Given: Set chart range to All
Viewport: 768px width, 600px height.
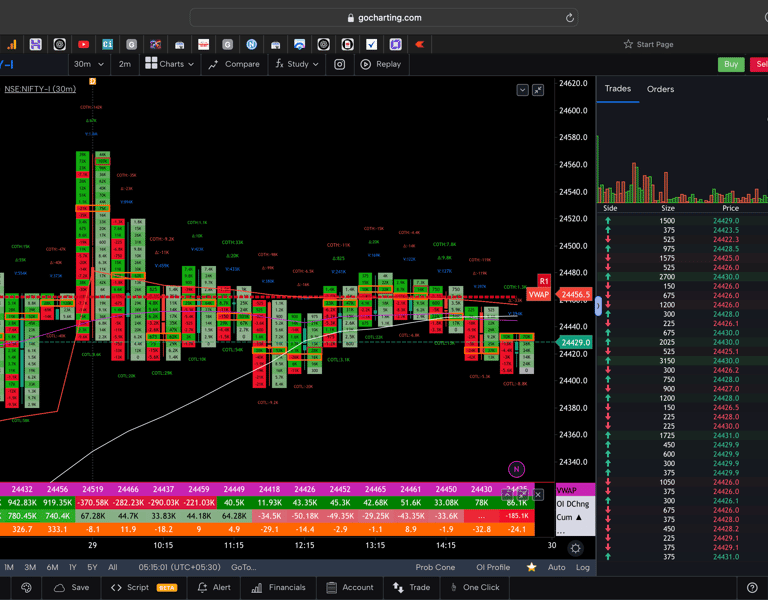Looking at the screenshot, I should (x=113, y=567).
